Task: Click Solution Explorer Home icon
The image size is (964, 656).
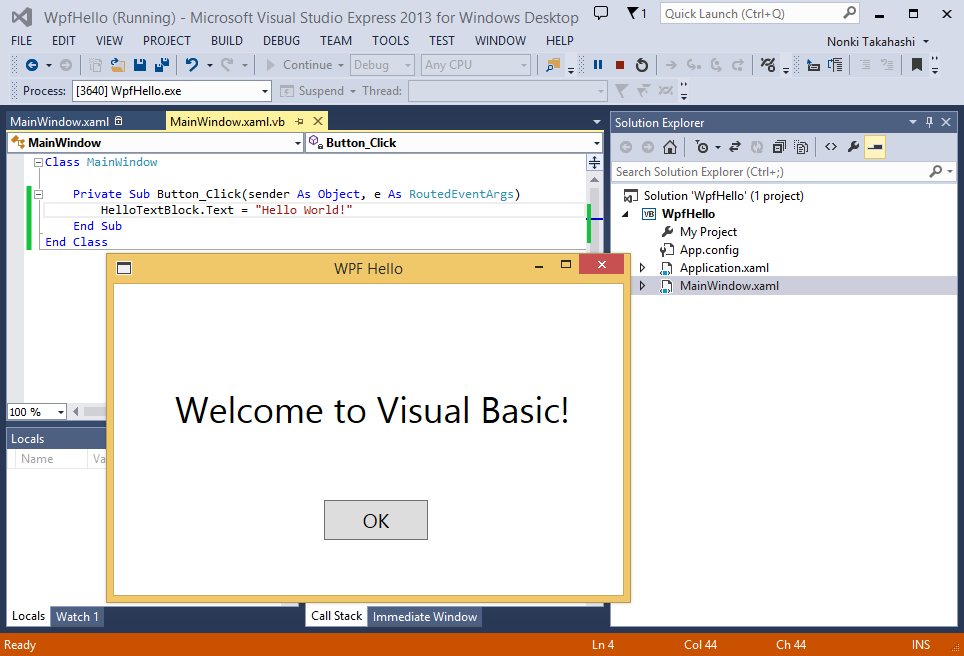Action: tap(670, 147)
